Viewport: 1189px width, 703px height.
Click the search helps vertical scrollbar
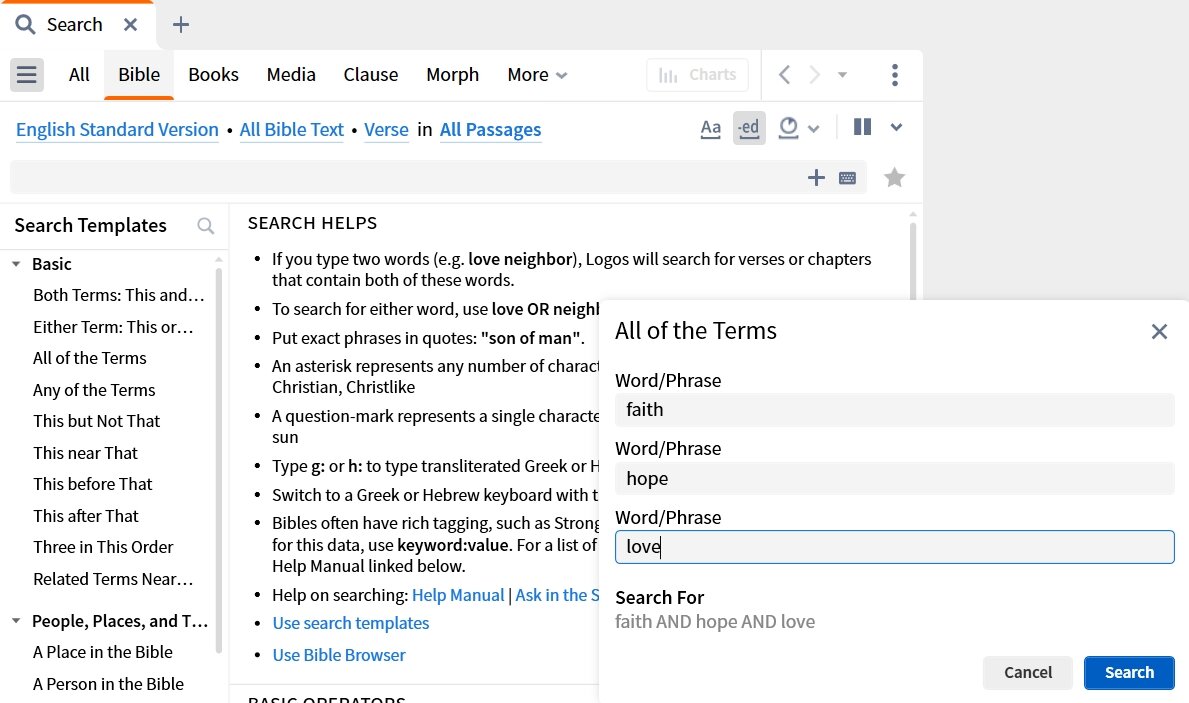913,262
